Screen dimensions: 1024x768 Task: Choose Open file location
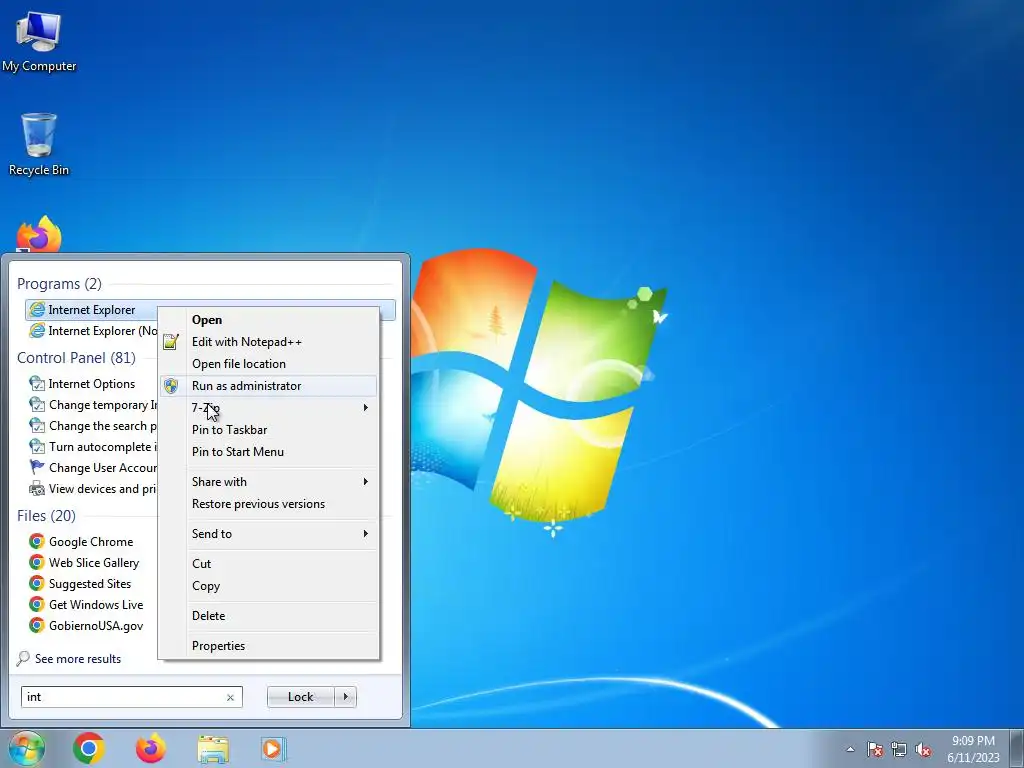268,364
